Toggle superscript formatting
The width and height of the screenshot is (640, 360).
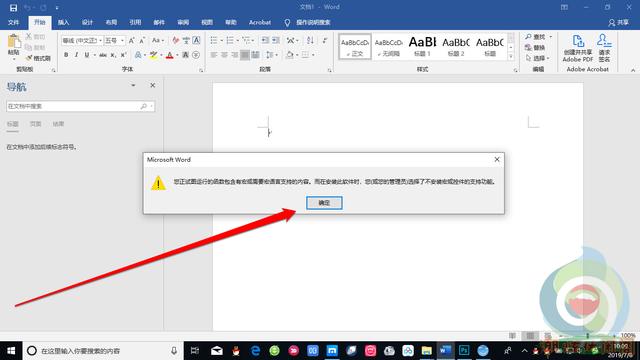[x=123, y=55]
